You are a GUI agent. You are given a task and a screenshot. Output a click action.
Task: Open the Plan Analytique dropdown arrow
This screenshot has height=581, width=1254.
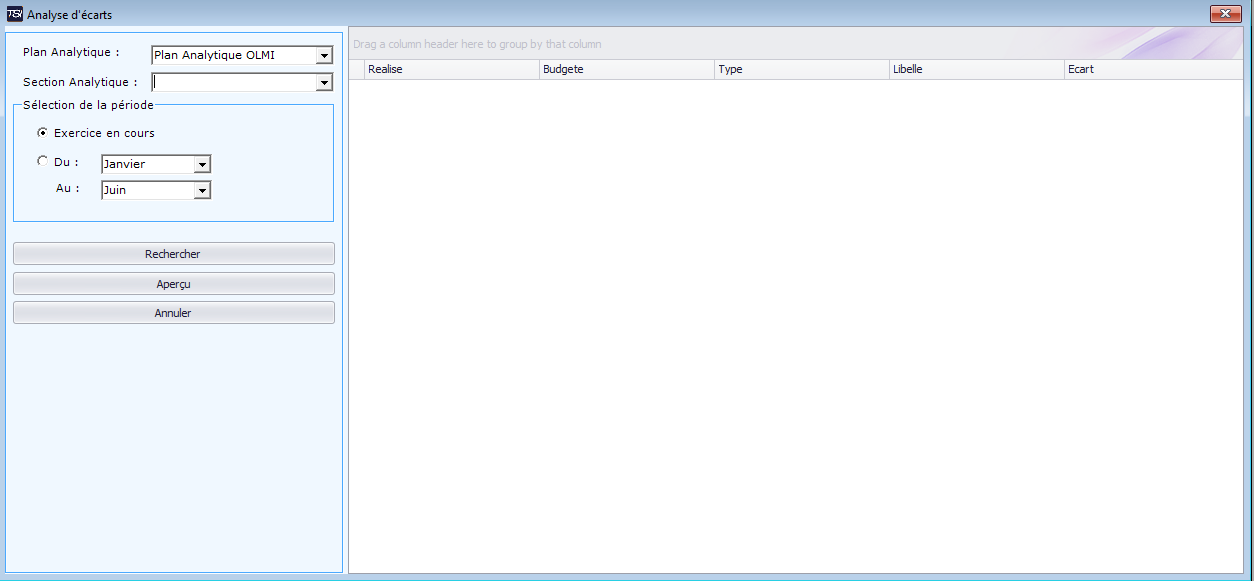click(323, 55)
